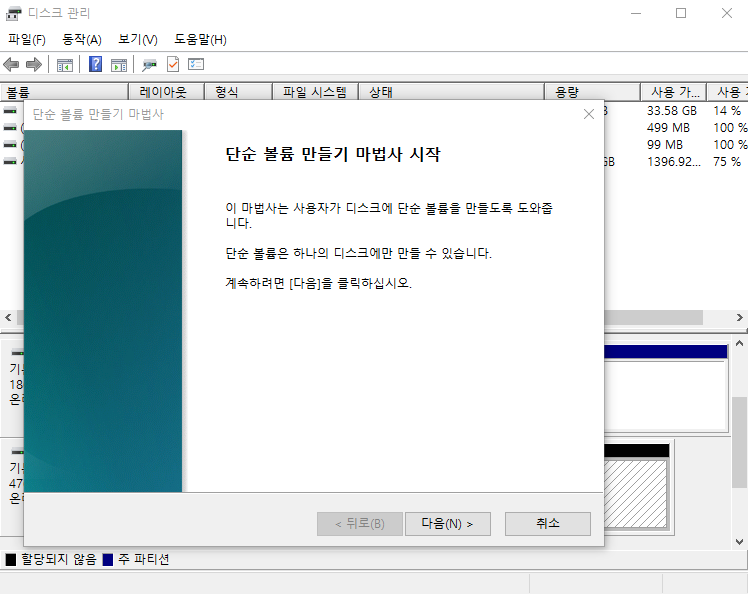Sort by the 볼륨 column header
Viewport: 748px width, 594px height.
coord(64,92)
